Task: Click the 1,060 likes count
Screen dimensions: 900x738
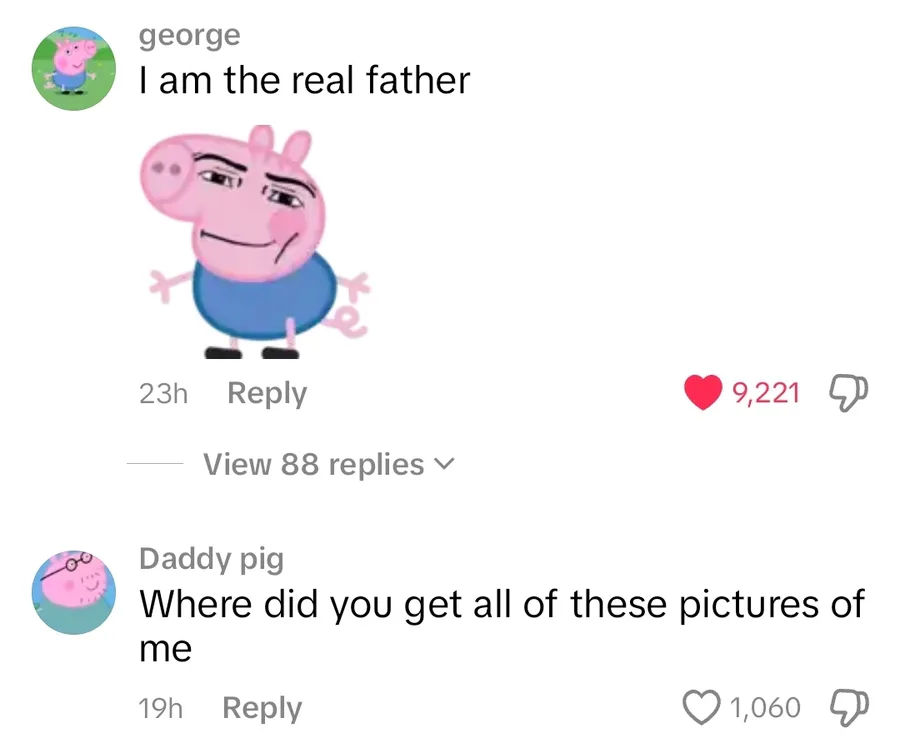Action: point(766,708)
